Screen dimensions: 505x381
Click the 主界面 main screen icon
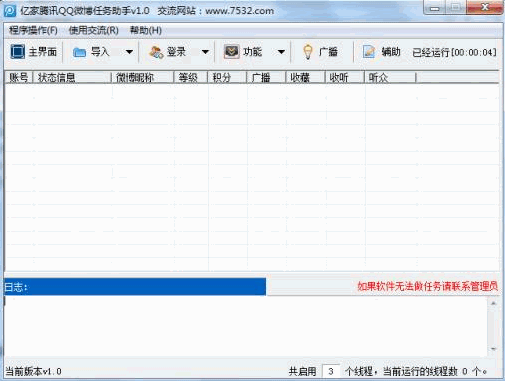[17, 52]
